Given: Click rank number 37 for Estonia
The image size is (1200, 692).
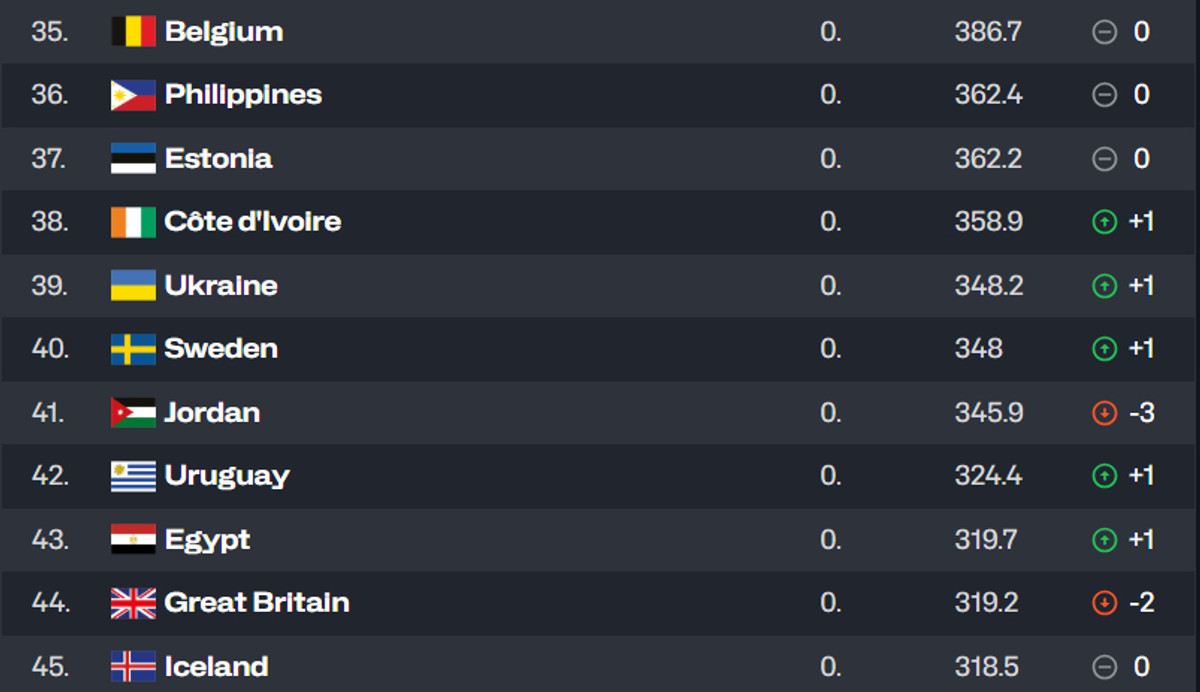Looking at the screenshot, I should 49,159.
